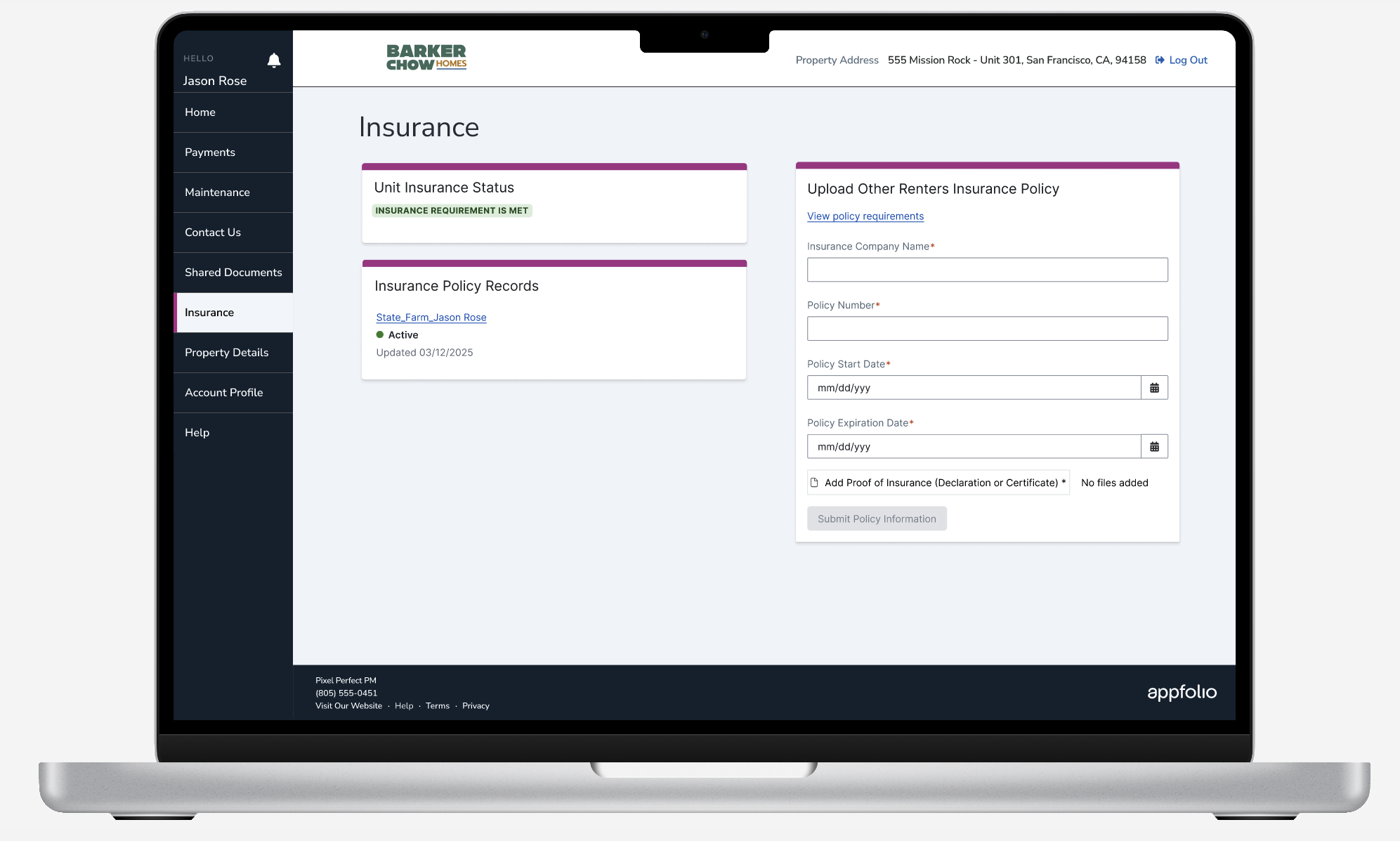Open the Privacy page from the footer
The height and width of the screenshot is (841, 1400).
pyautogui.click(x=476, y=705)
